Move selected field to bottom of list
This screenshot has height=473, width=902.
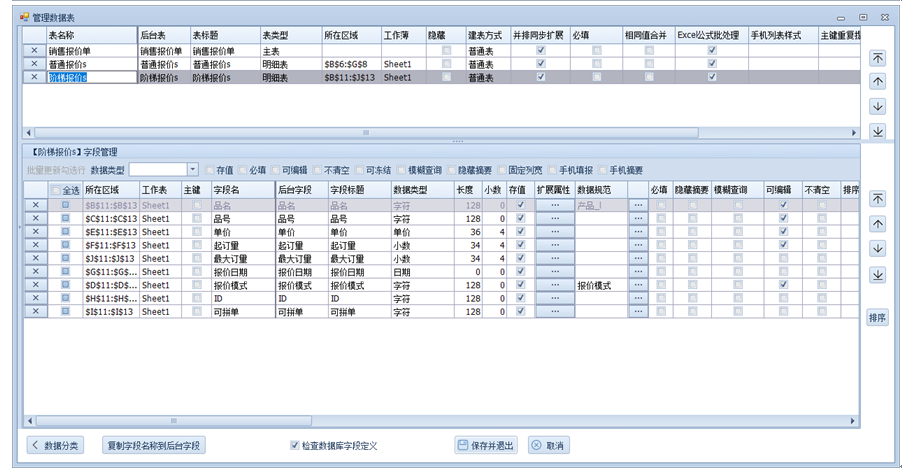(877, 274)
